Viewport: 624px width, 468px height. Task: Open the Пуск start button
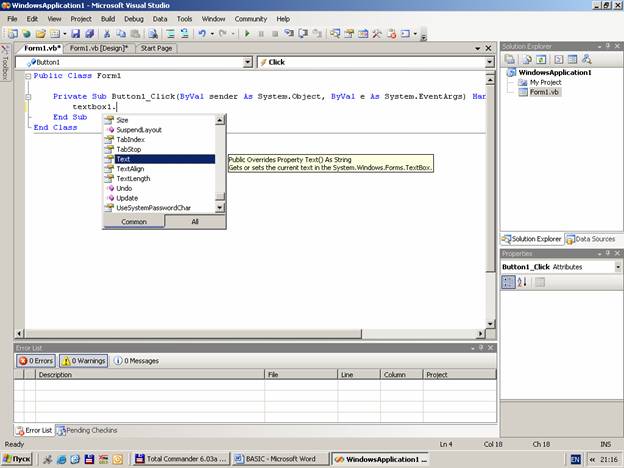pos(17,459)
